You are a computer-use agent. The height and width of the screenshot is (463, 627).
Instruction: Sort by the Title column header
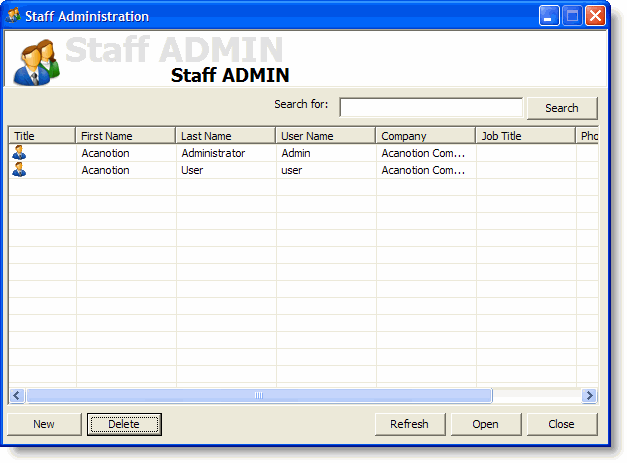[42, 136]
